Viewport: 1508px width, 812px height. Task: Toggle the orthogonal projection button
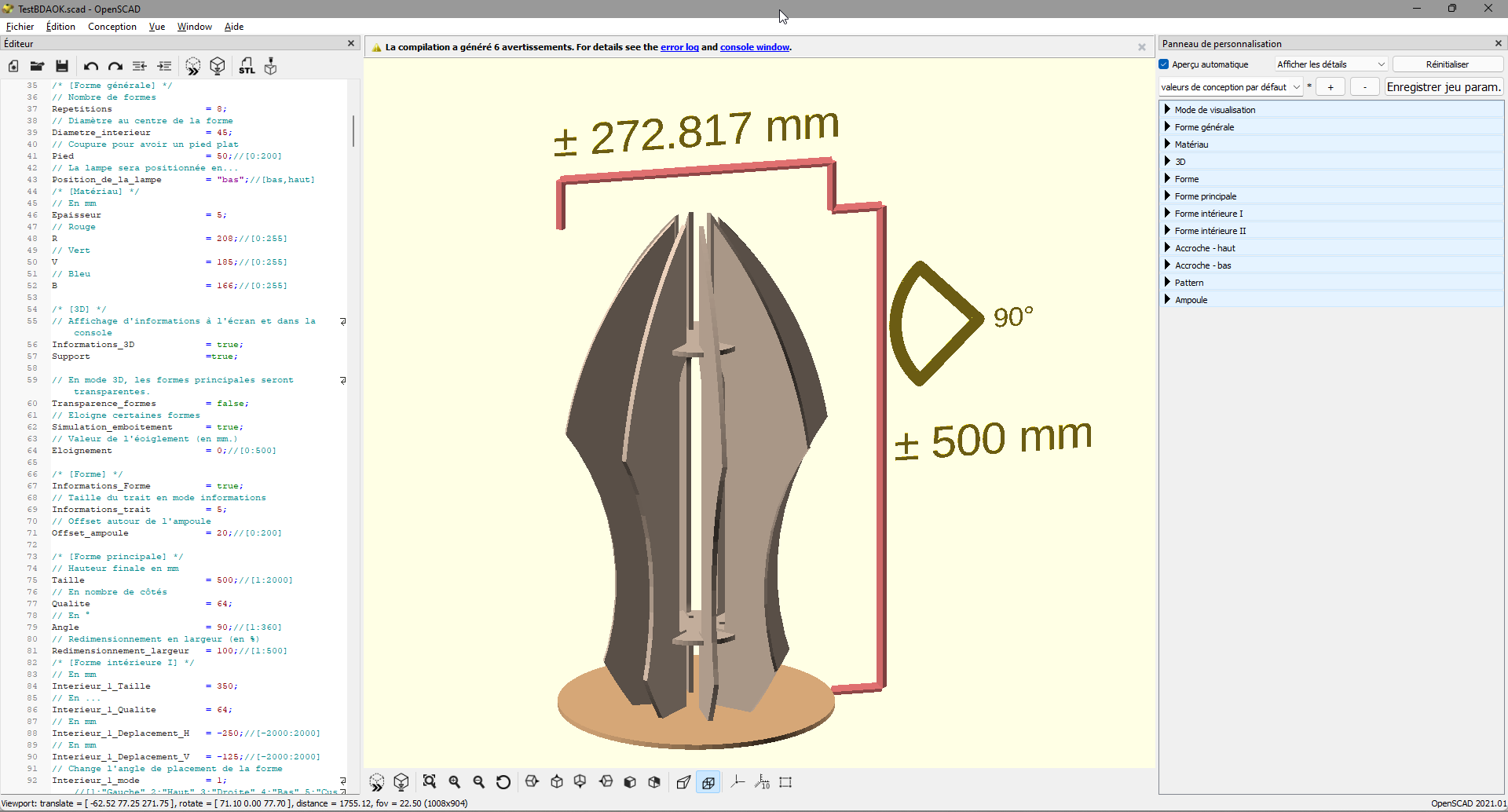708,782
